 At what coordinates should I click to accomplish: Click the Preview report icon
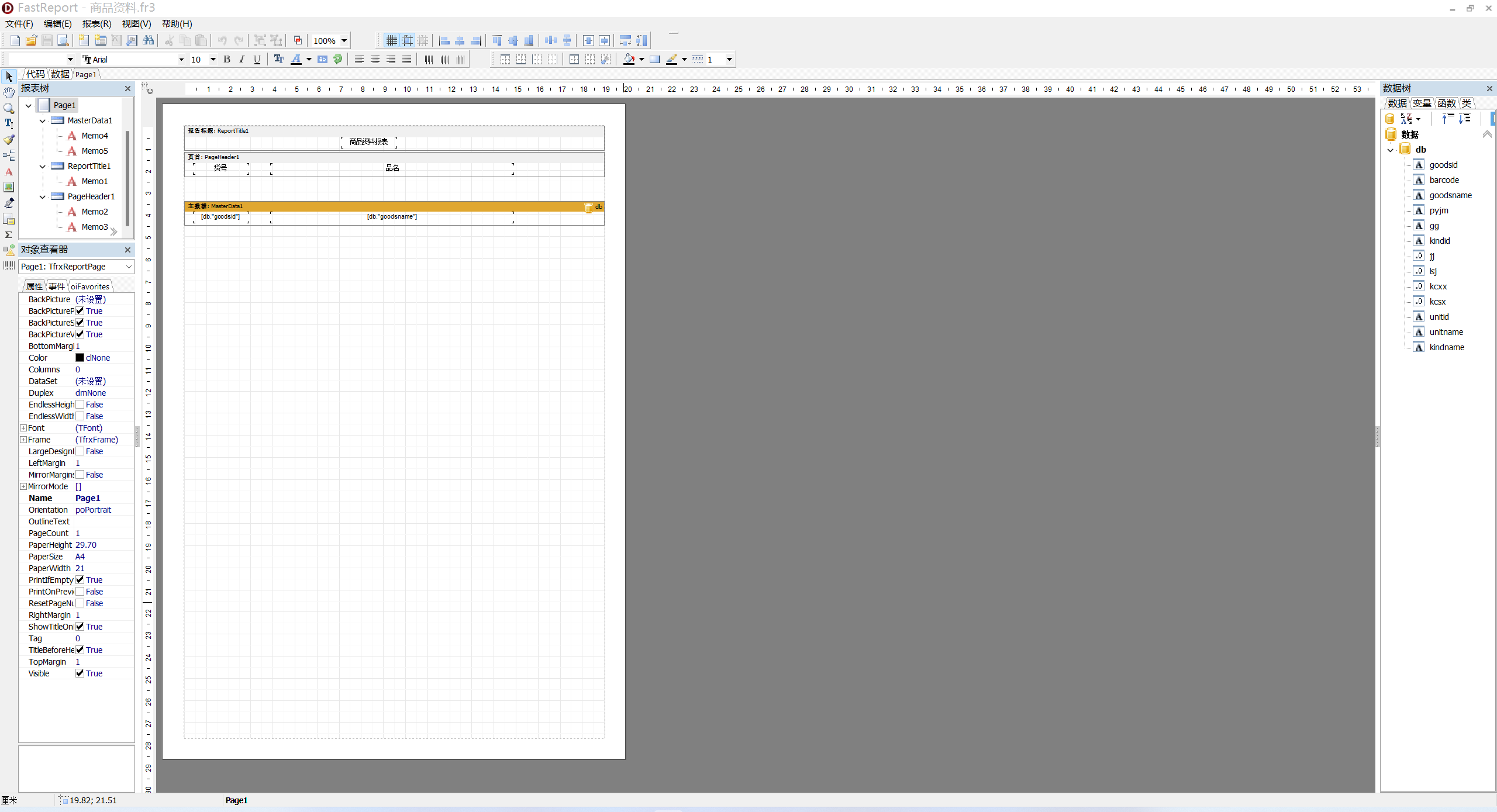coord(63,40)
